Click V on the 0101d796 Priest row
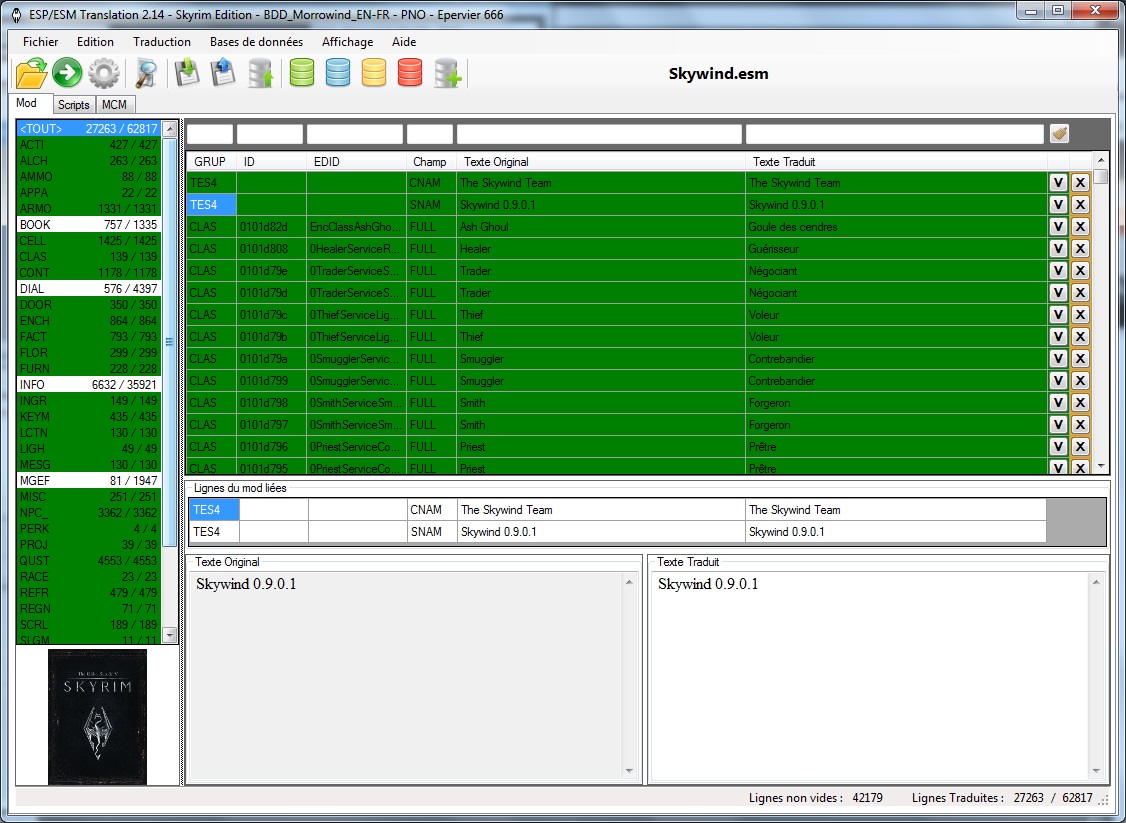 pos(1058,447)
